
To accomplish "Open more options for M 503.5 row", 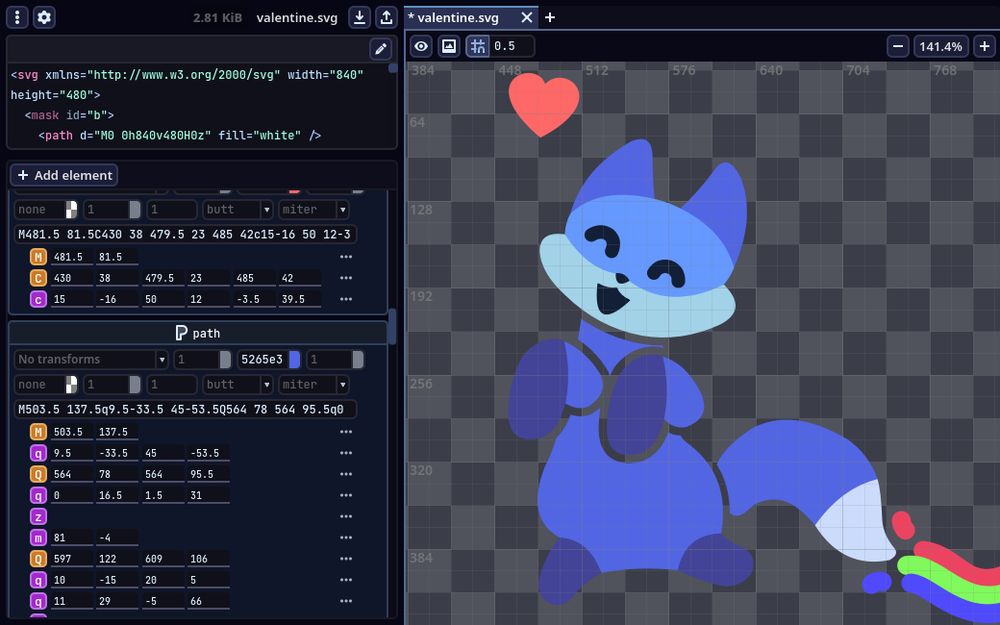I will tap(346, 432).
